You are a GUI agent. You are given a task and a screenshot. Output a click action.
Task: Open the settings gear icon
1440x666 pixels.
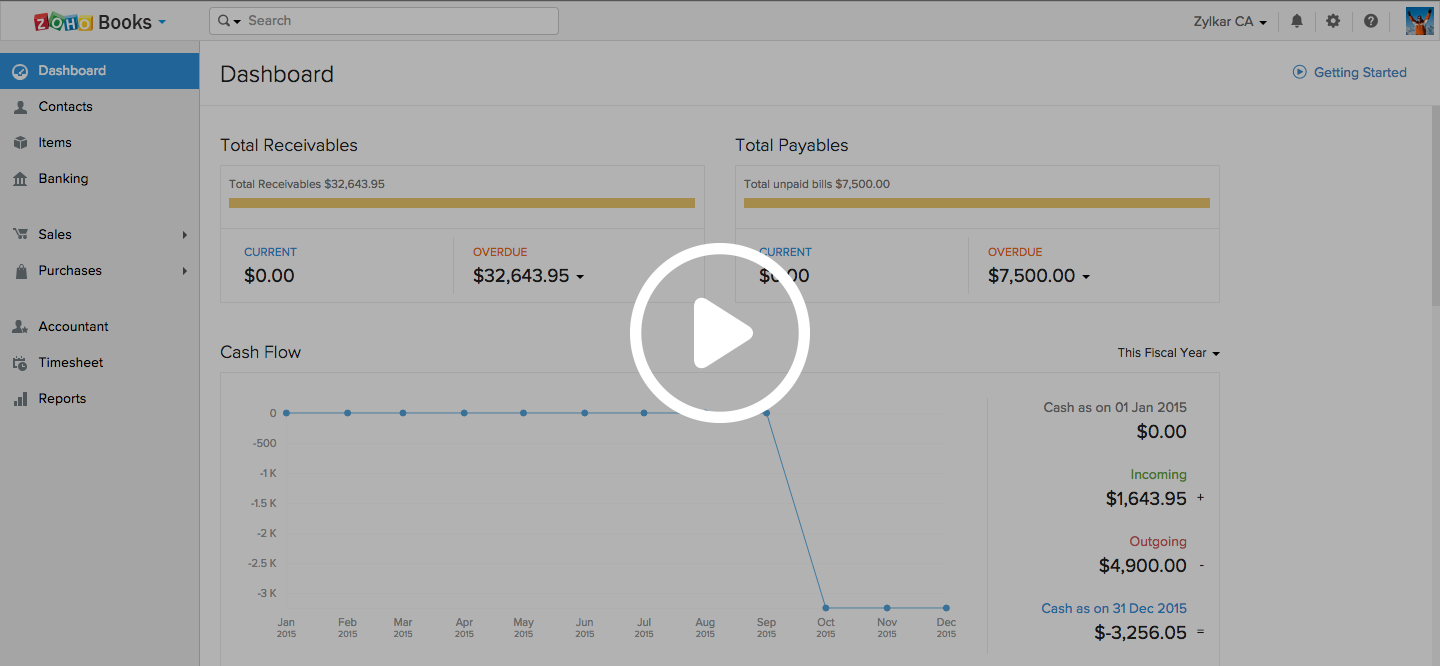(x=1333, y=21)
